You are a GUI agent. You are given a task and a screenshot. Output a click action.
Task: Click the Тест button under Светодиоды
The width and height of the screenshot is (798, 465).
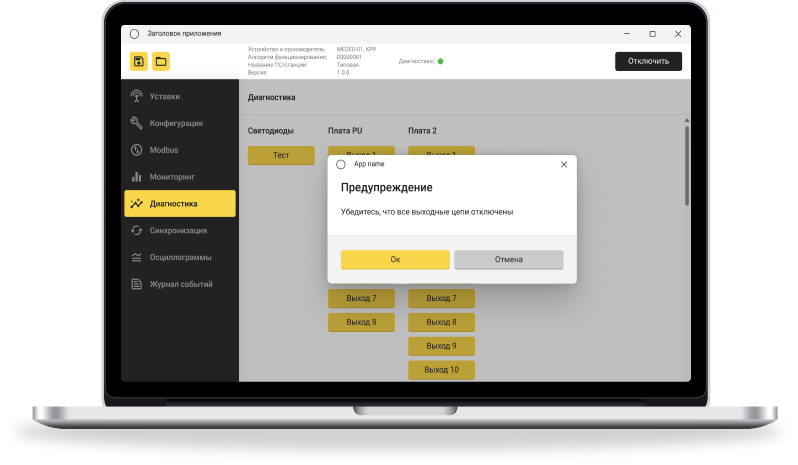pyautogui.click(x=281, y=156)
